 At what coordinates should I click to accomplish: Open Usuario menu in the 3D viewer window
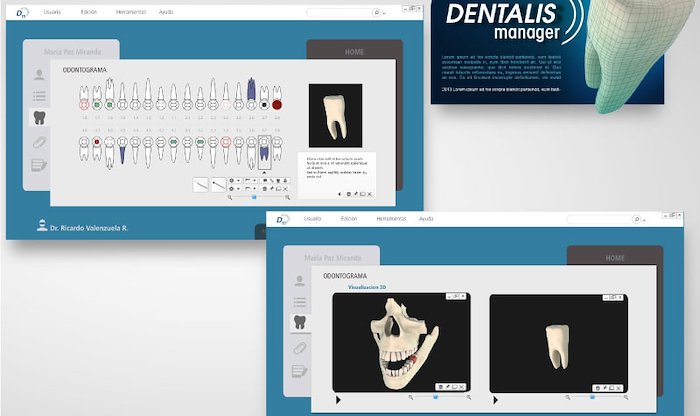point(312,219)
